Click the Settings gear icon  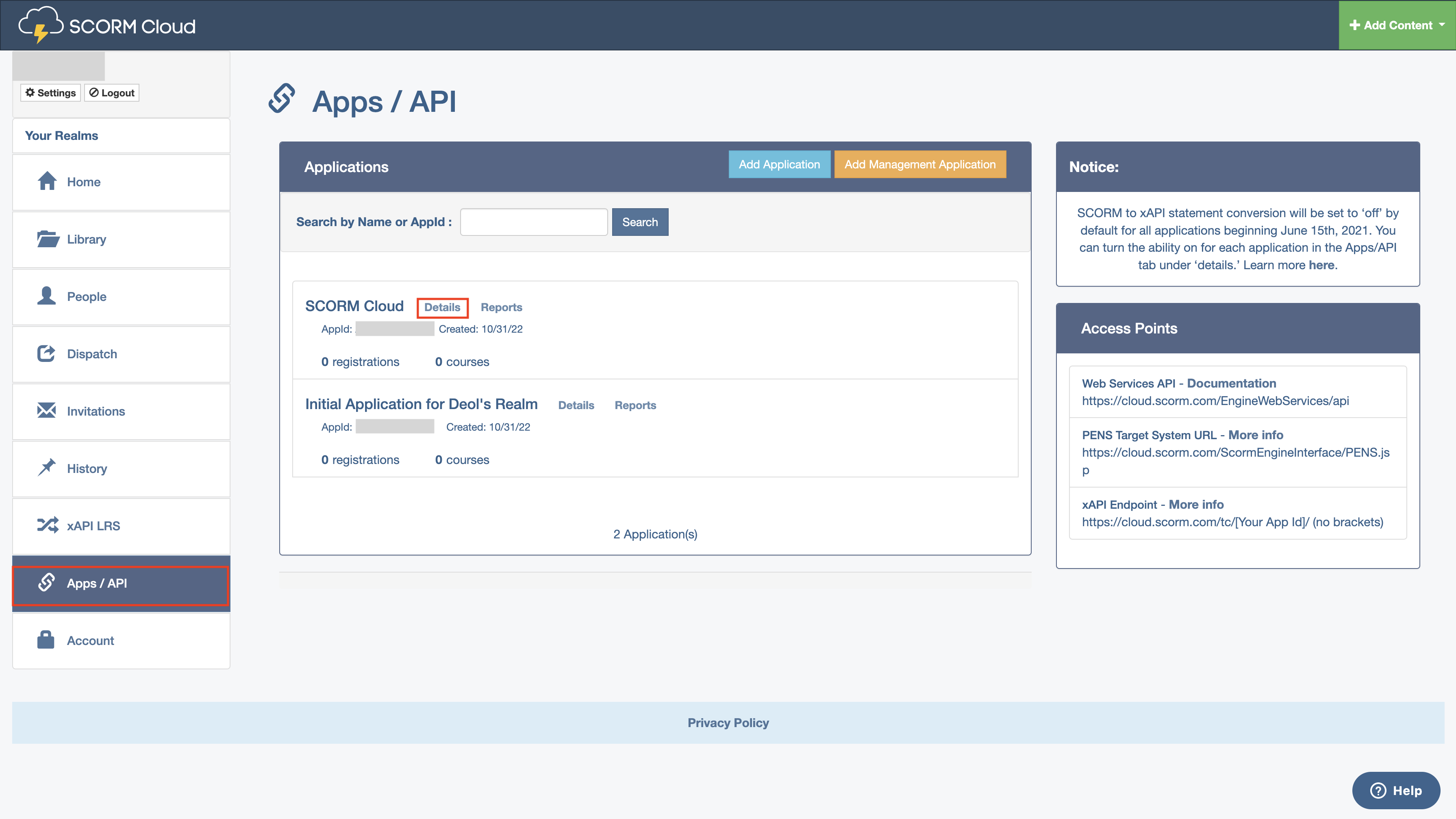coord(30,92)
